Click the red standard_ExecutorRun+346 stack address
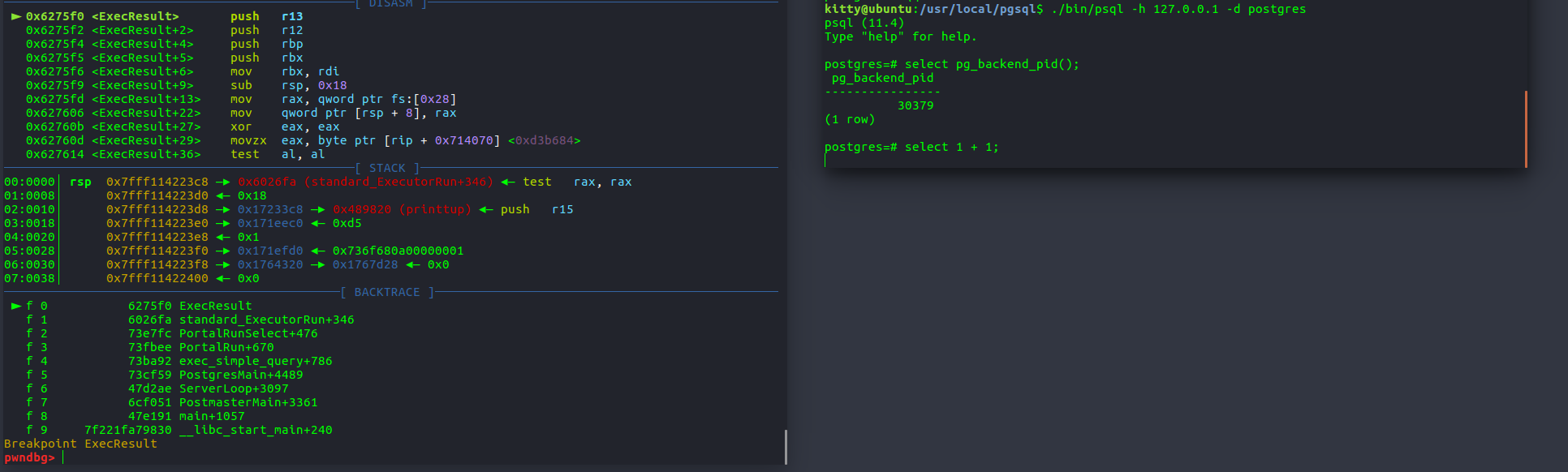 [365, 182]
